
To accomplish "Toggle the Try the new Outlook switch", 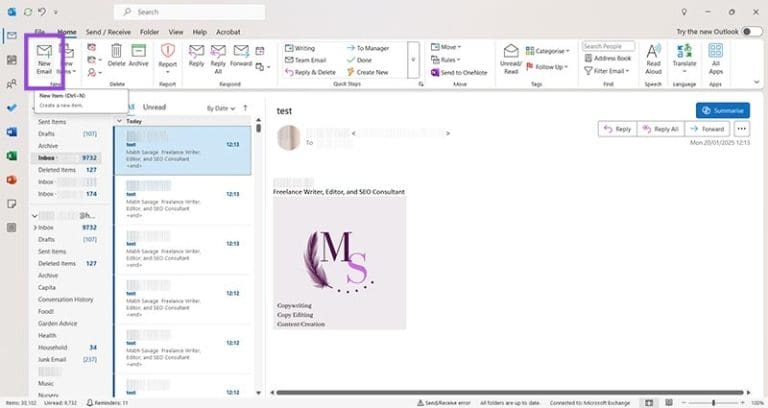I will (753, 32).
